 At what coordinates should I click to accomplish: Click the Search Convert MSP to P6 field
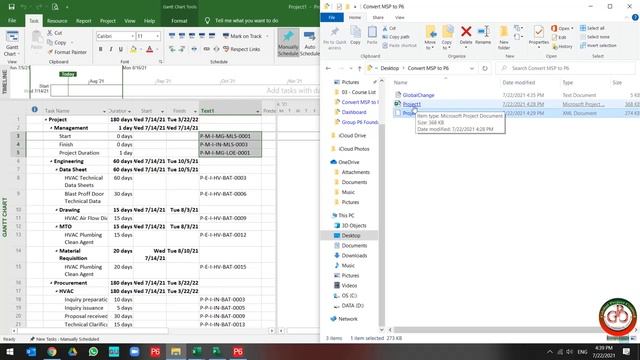[565, 68]
